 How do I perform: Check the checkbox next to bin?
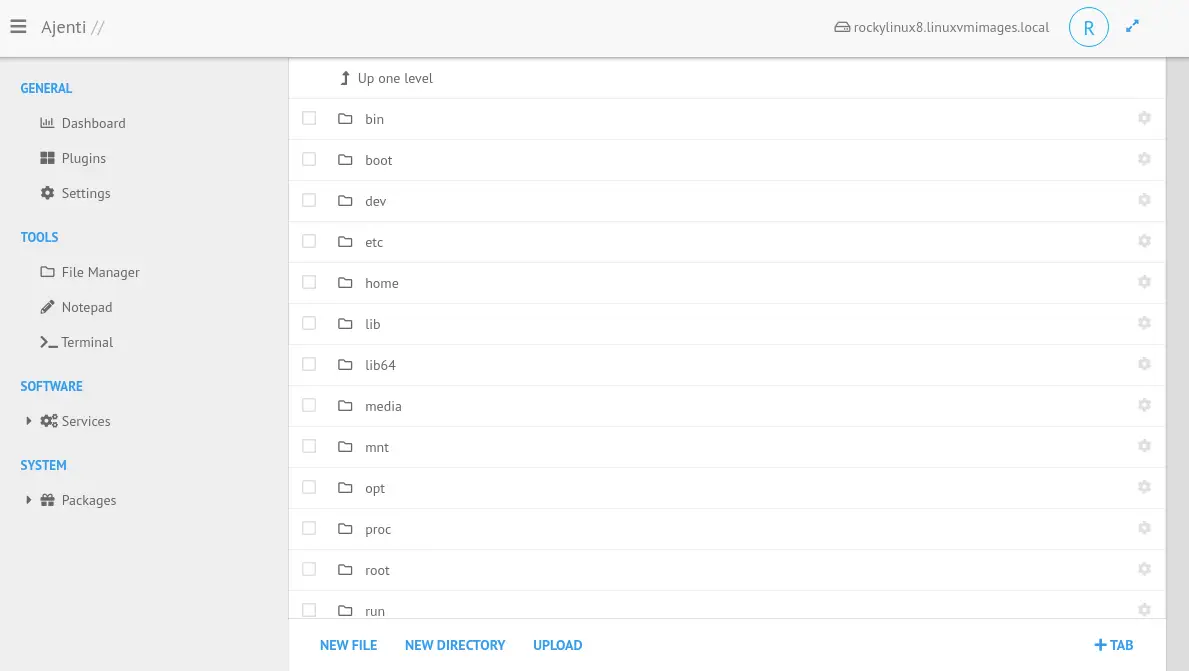tap(309, 117)
